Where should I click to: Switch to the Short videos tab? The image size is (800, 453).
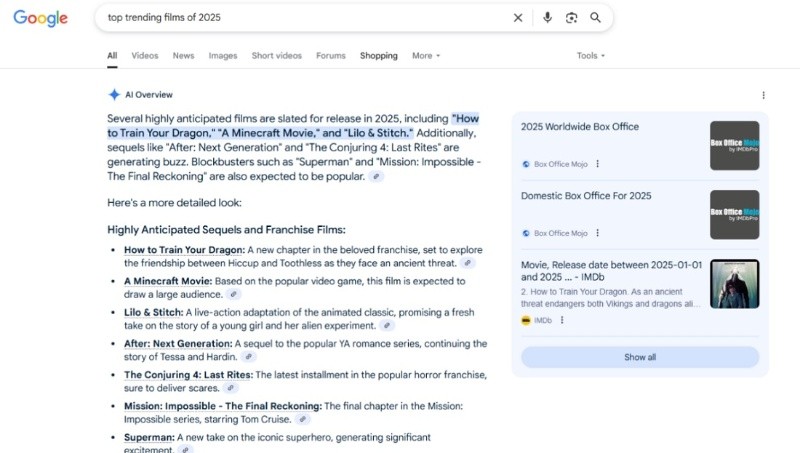point(277,56)
